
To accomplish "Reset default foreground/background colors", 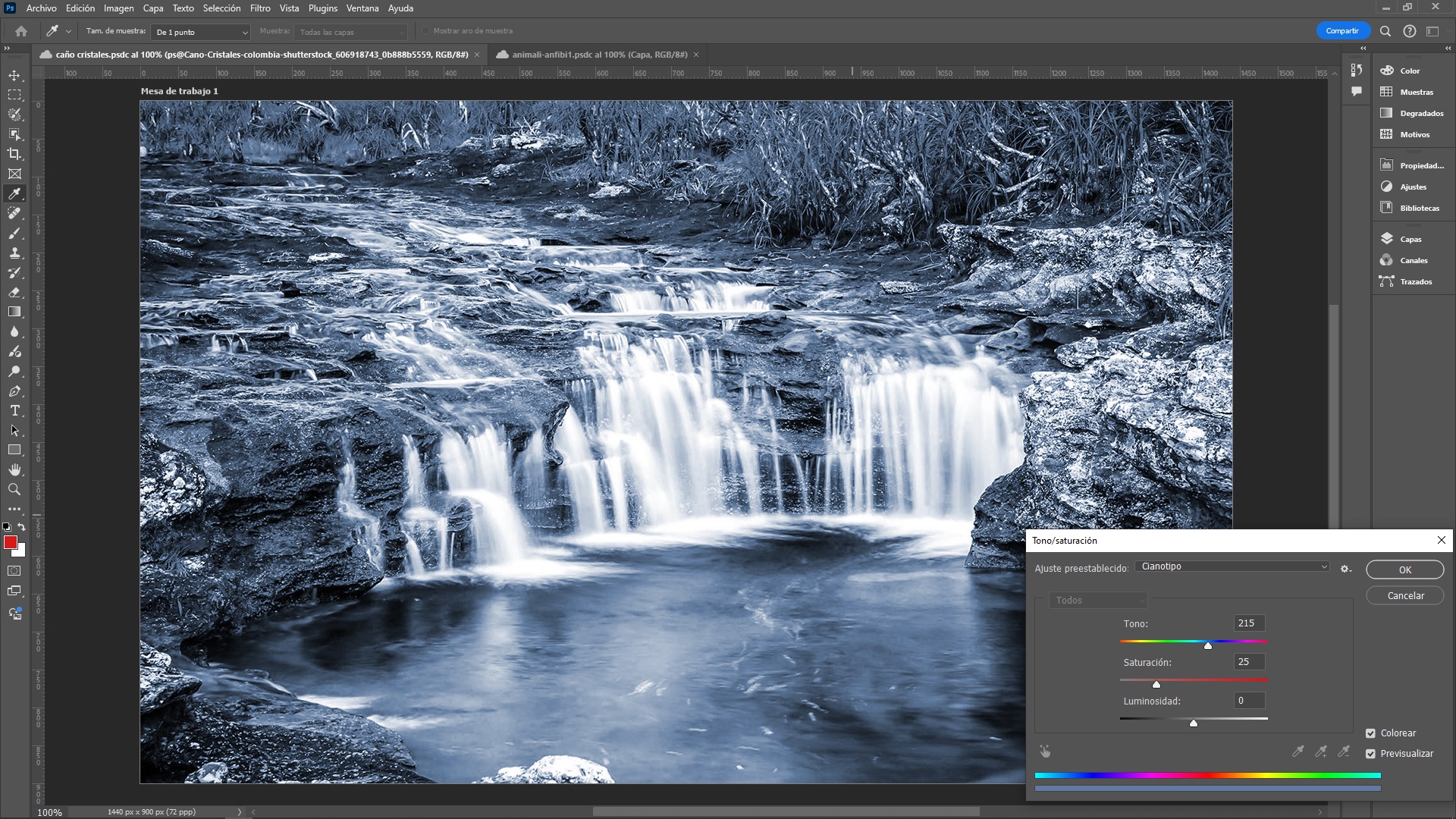I will [7, 527].
